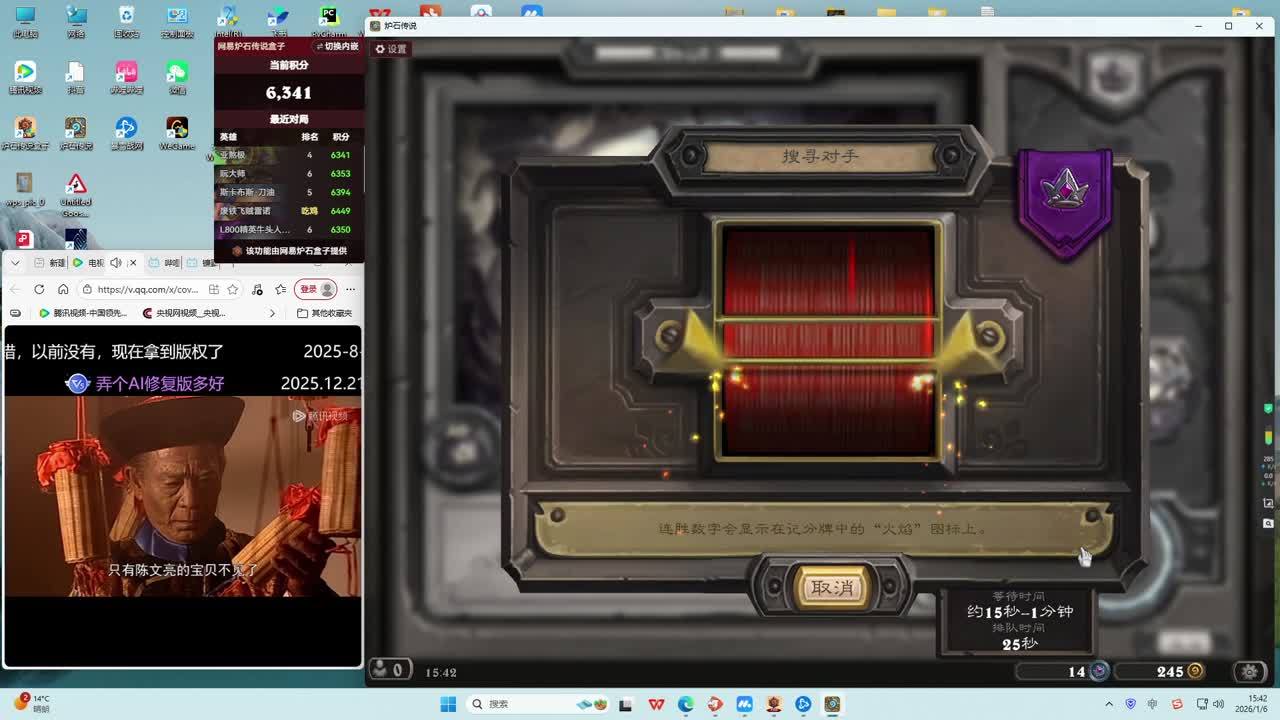Mute the playing browser tab audio
This screenshot has width=1280, height=720.
pos(115,263)
